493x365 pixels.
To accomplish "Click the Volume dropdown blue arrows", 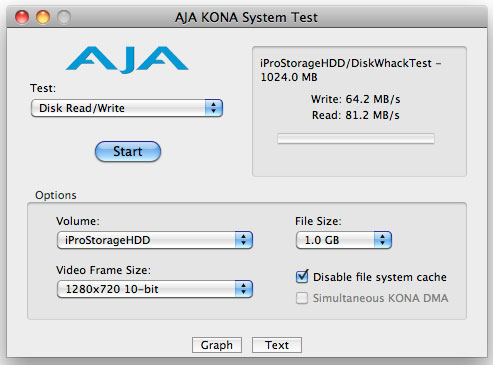I will 244,240.
